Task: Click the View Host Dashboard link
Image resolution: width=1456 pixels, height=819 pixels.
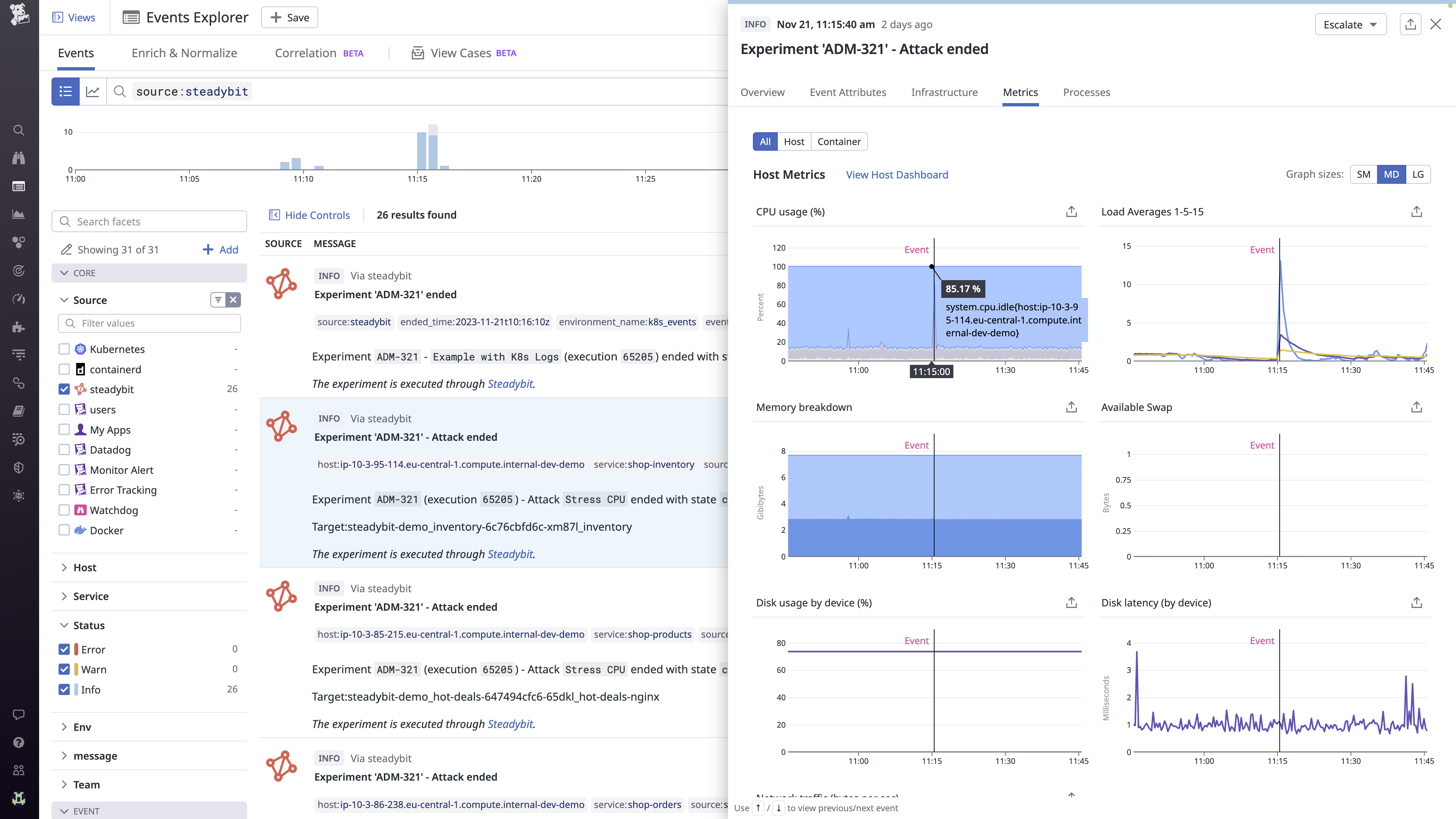Action: click(897, 175)
